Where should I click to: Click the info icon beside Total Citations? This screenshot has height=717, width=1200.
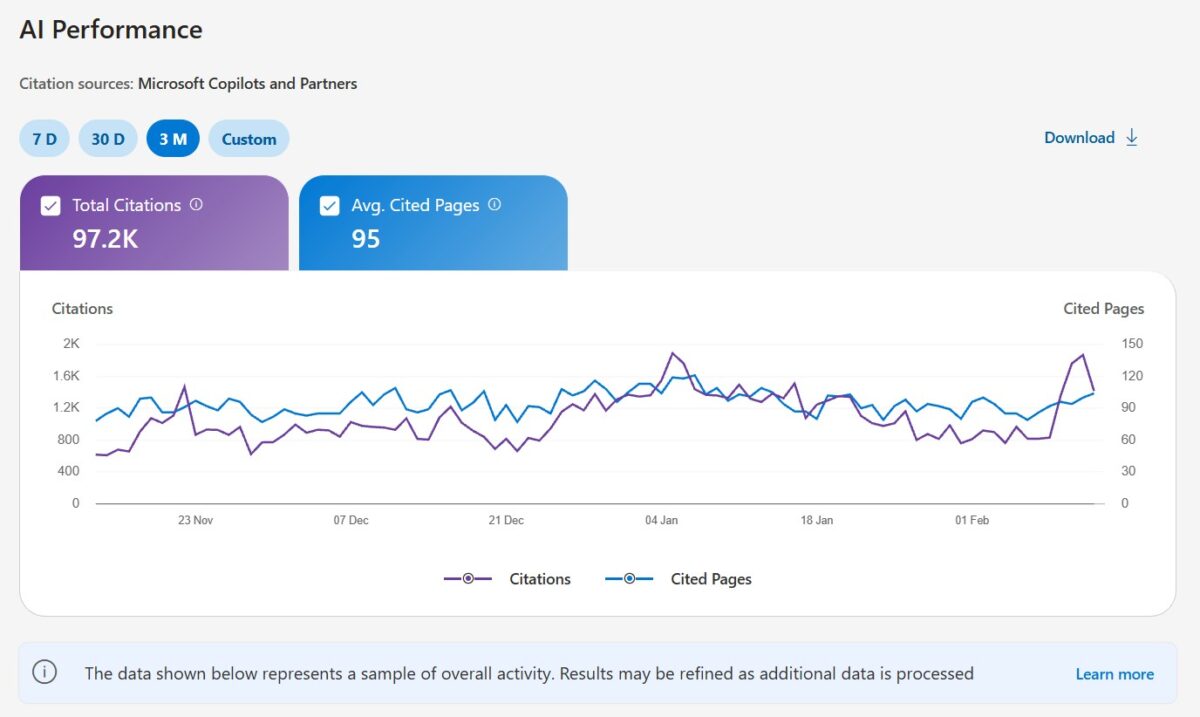tap(196, 204)
